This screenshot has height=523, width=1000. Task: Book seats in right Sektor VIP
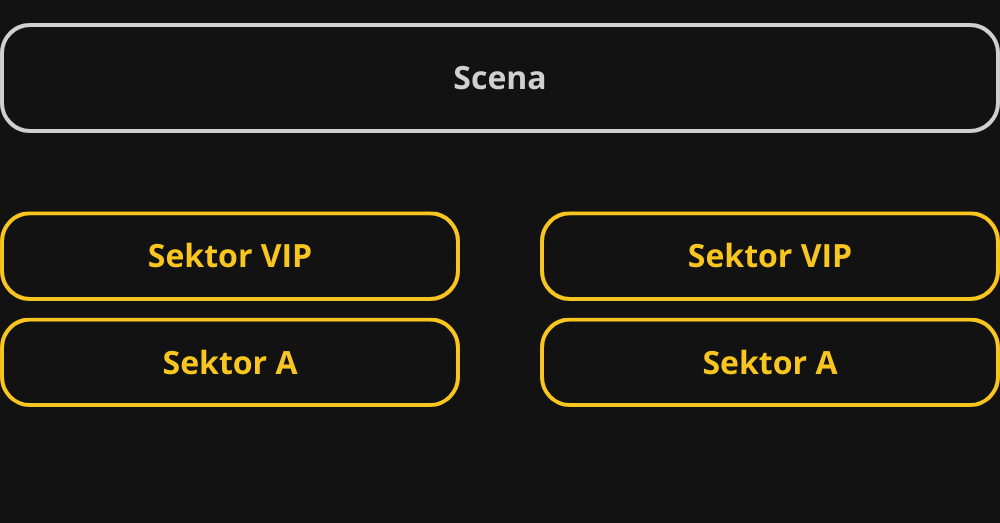point(770,256)
